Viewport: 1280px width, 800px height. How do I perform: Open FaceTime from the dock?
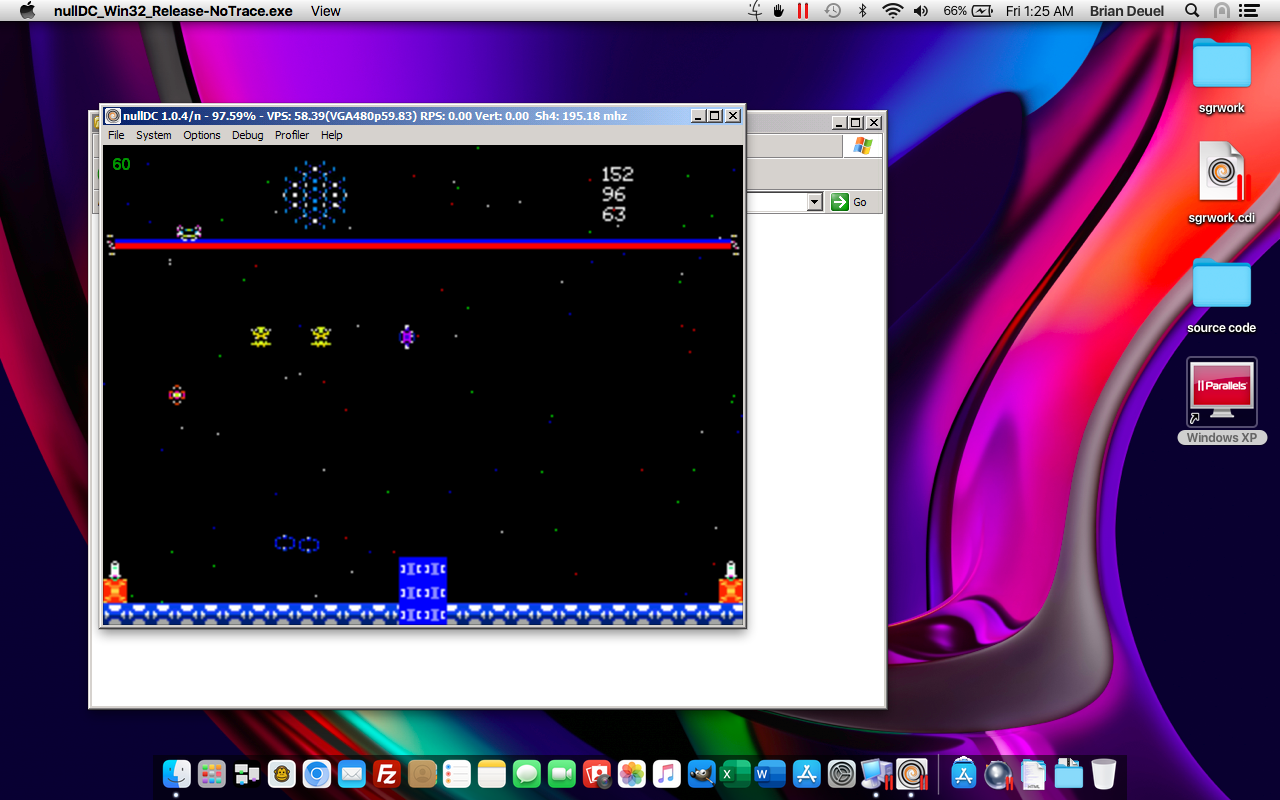562,774
